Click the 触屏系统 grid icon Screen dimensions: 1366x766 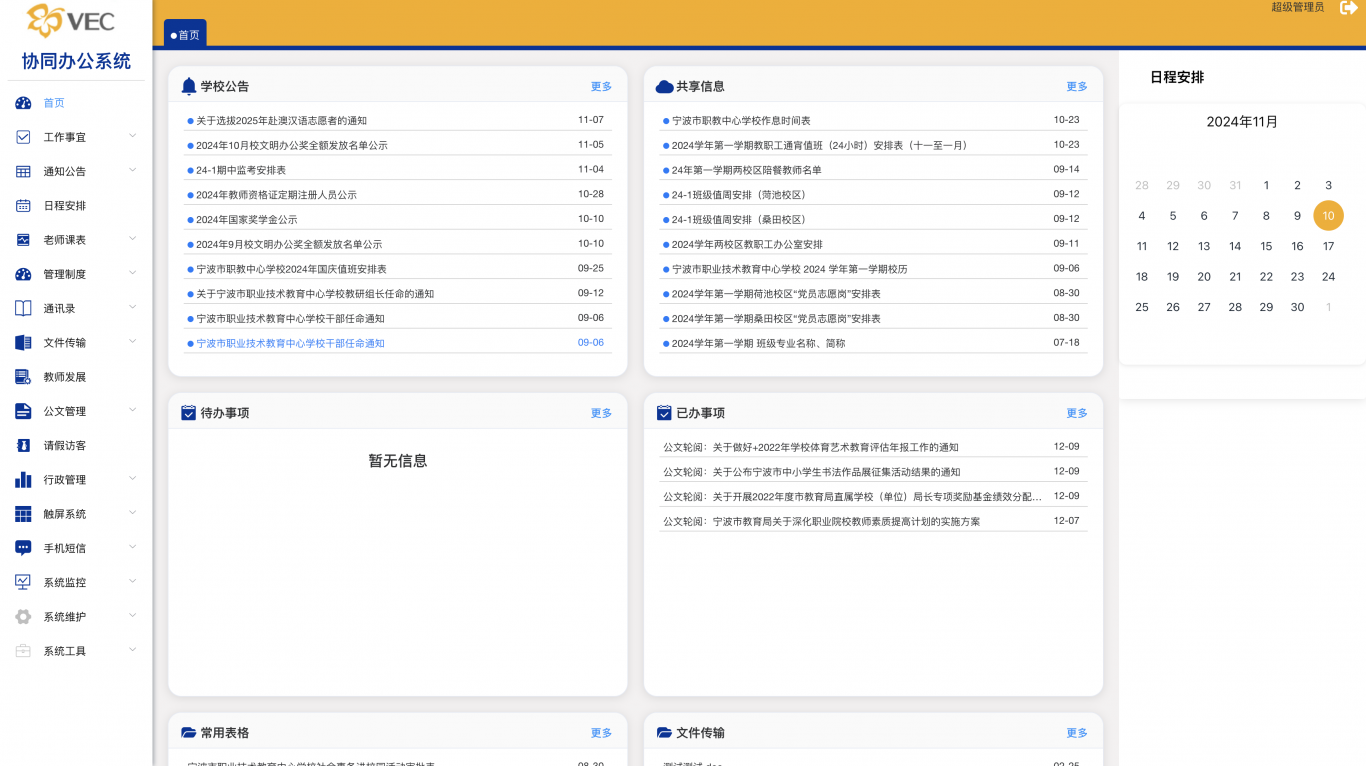coord(23,514)
